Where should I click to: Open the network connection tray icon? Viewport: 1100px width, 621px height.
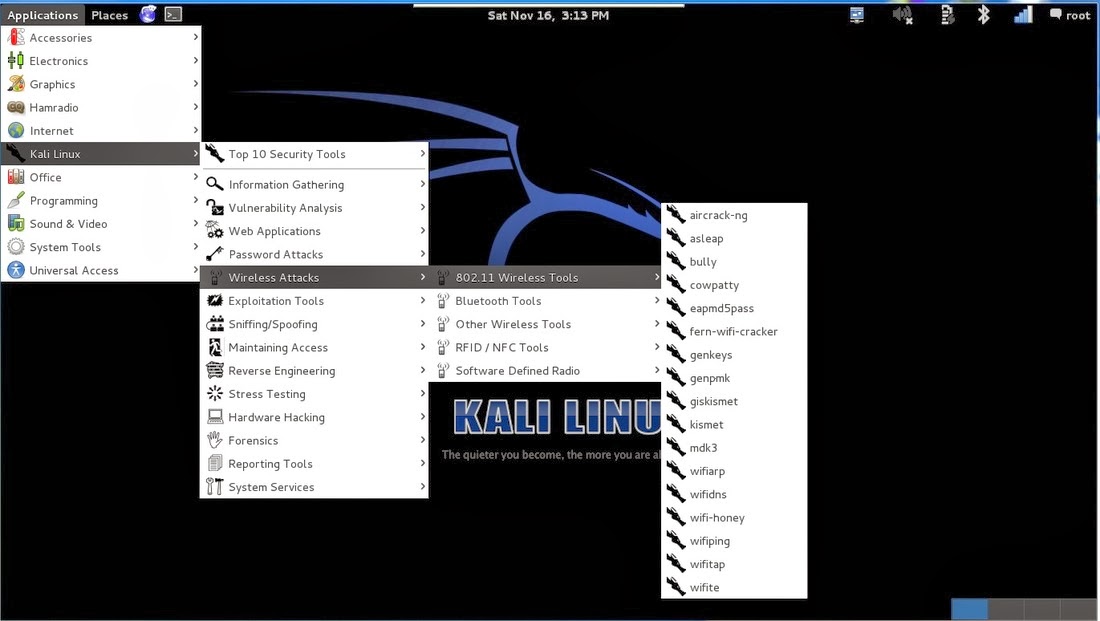(857, 15)
